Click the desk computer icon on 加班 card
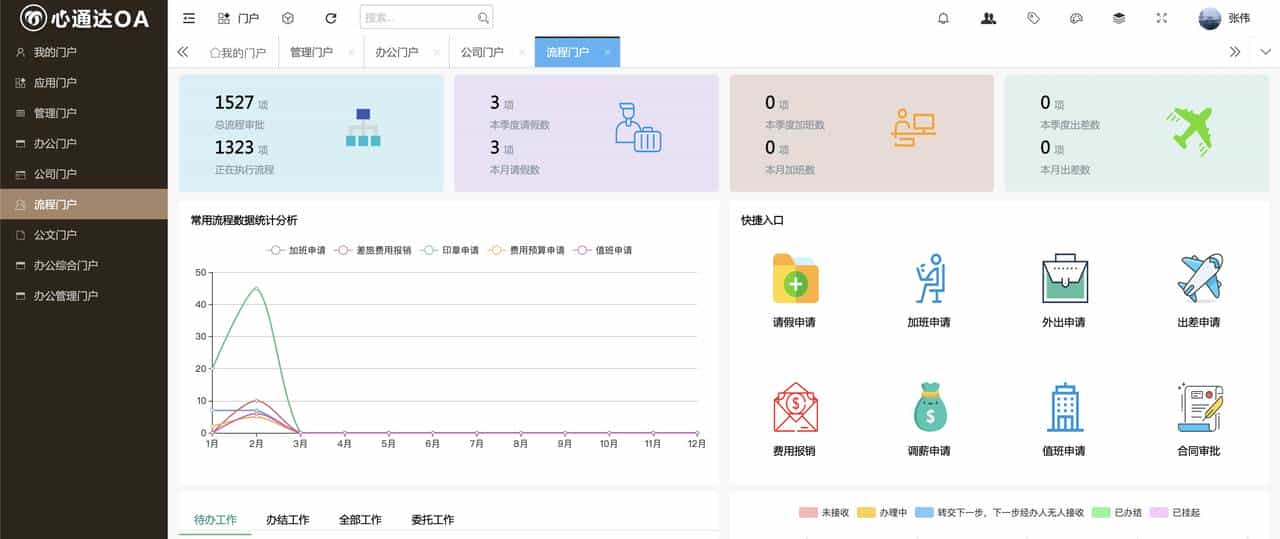Image resolution: width=1280 pixels, height=539 pixels. 913,128
